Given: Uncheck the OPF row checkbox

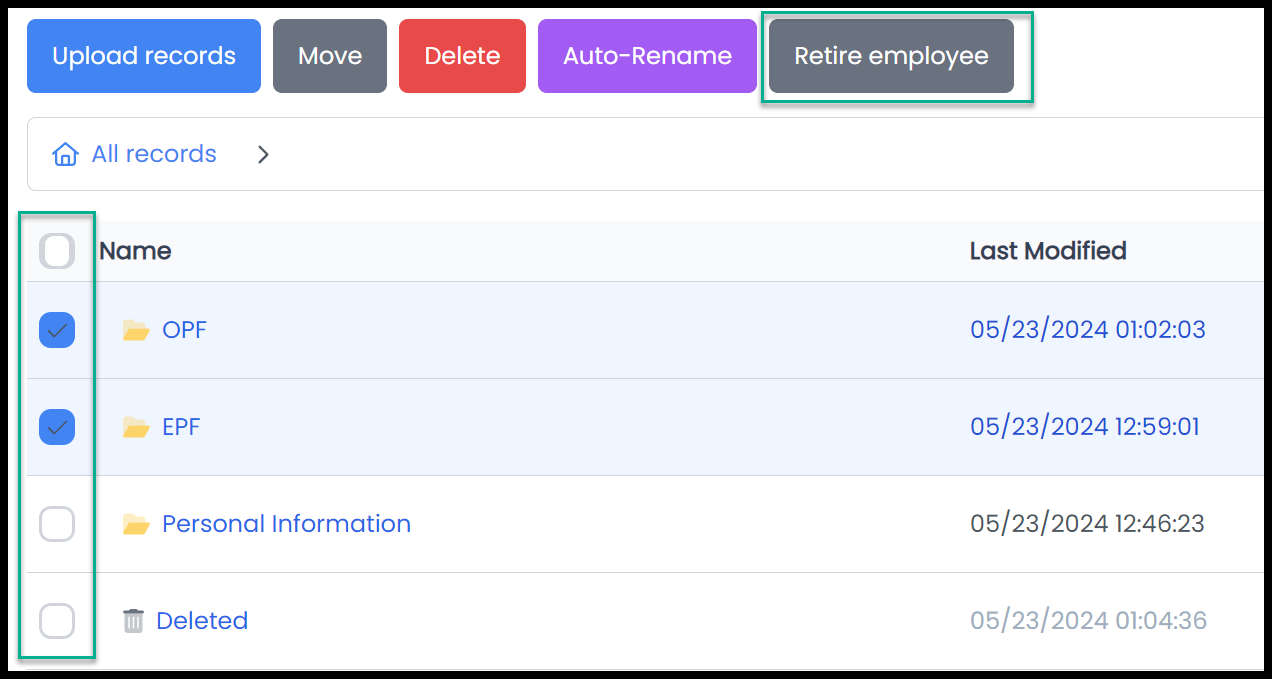Looking at the screenshot, I should tap(57, 330).
